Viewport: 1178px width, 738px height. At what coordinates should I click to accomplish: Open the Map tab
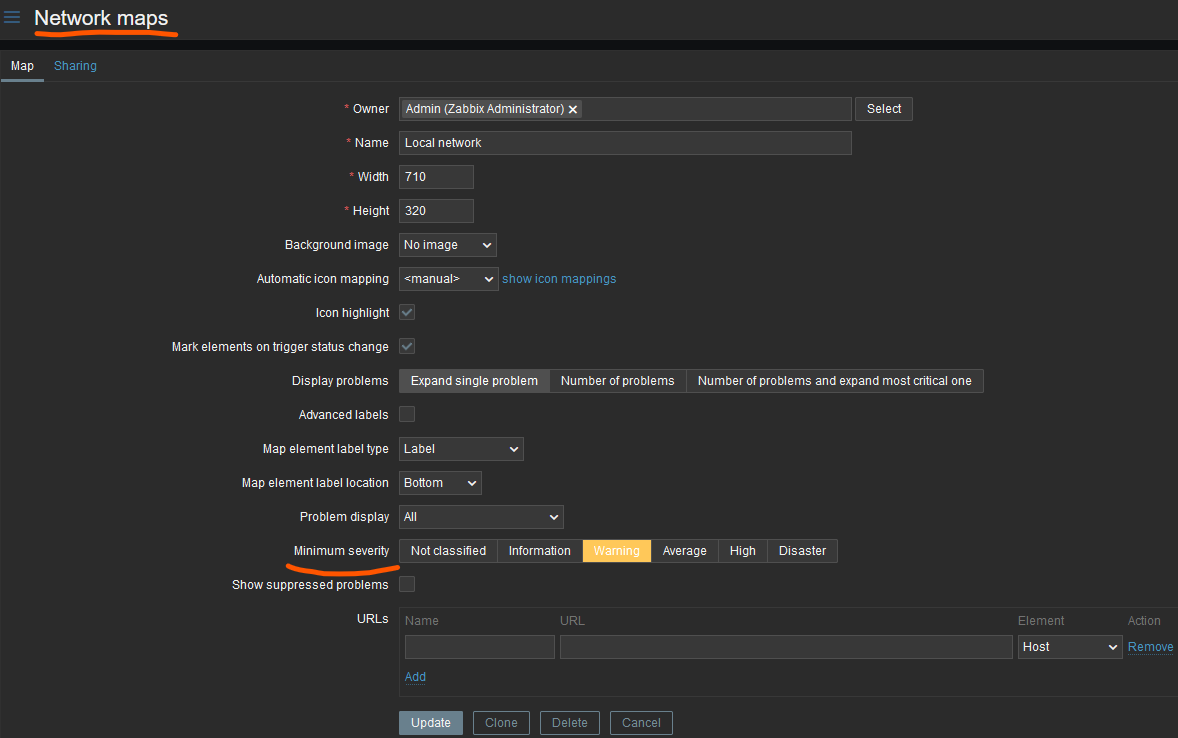coord(22,66)
